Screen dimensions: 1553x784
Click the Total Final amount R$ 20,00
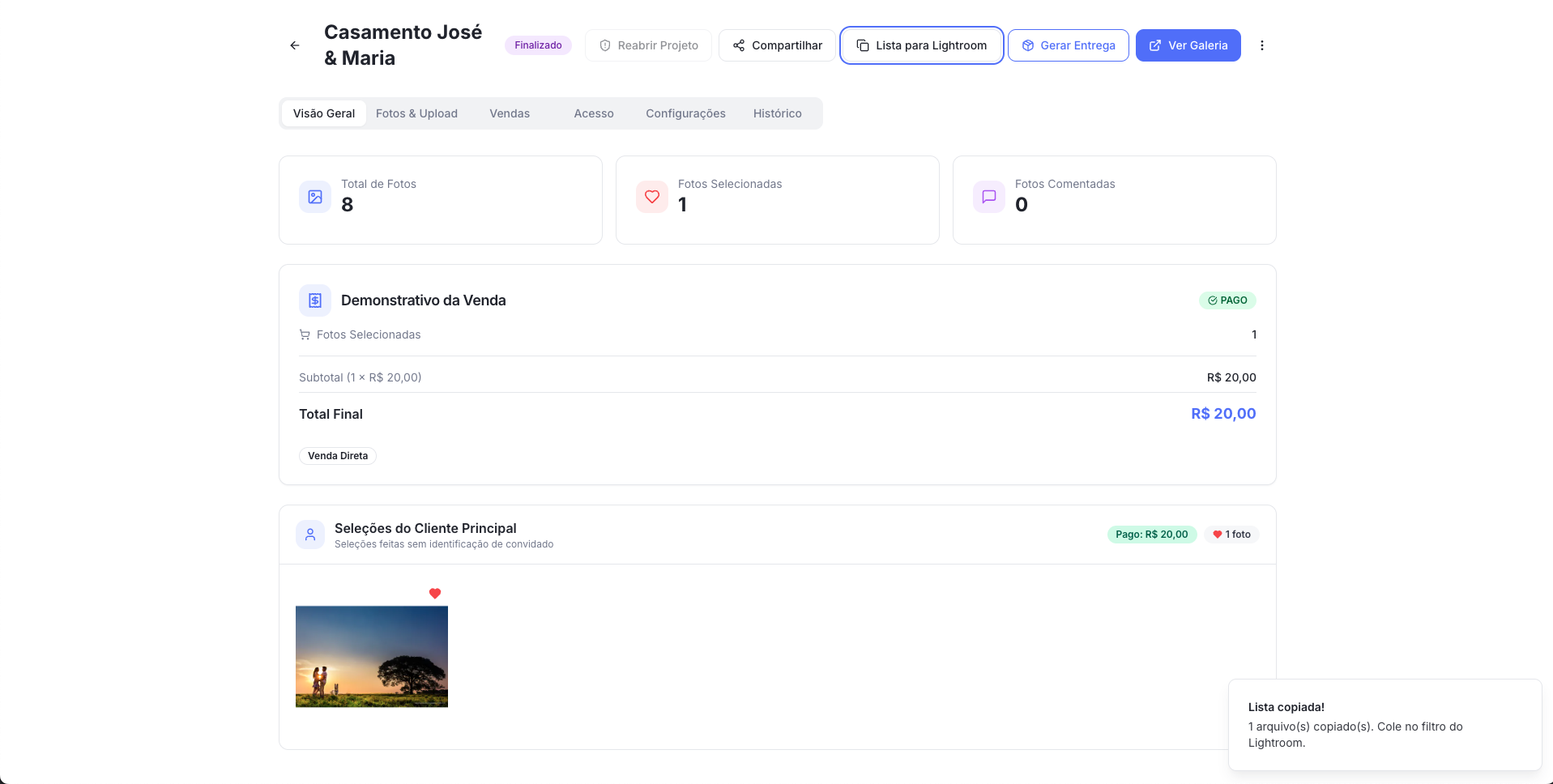point(1223,414)
